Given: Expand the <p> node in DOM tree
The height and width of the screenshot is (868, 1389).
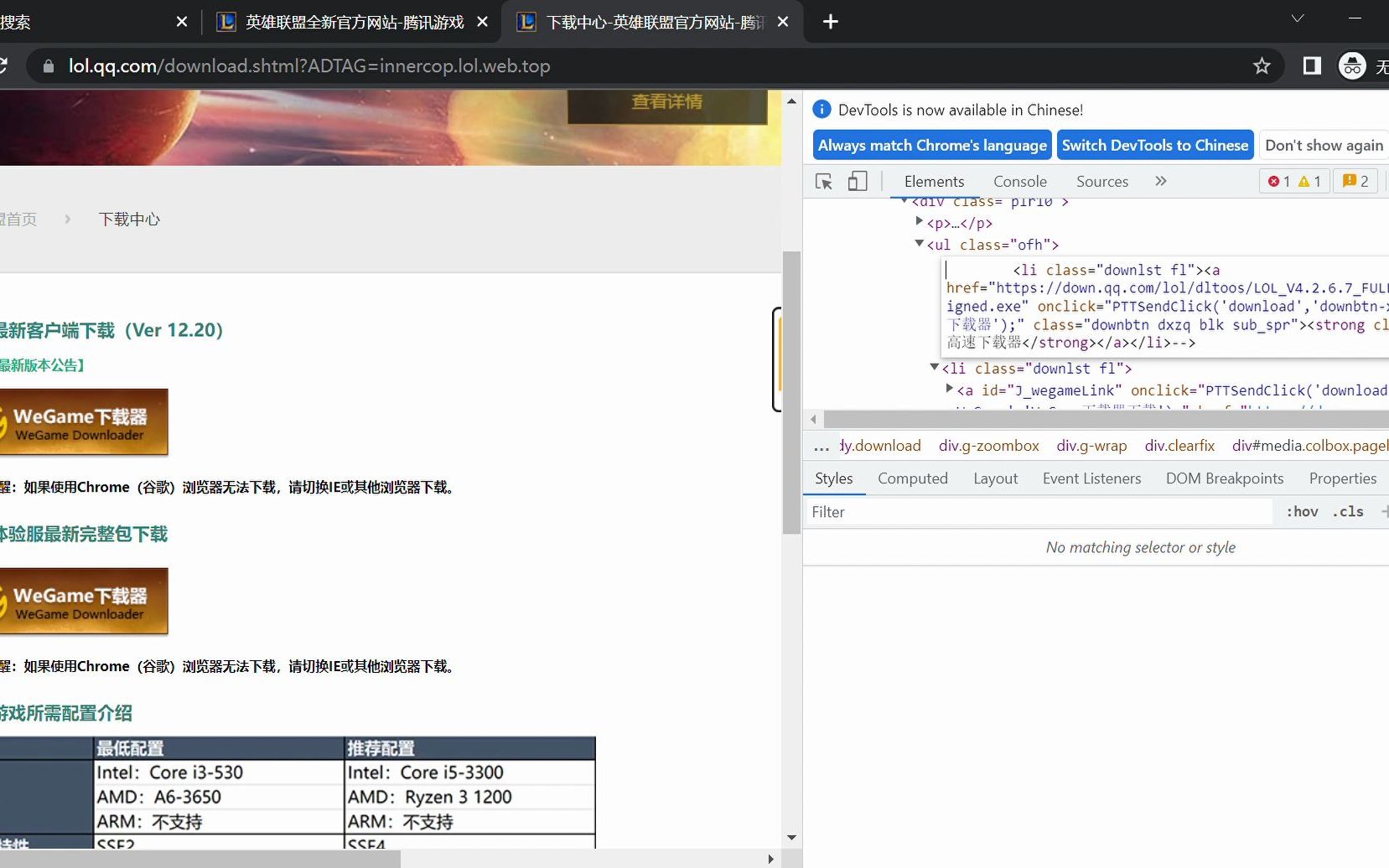Looking at the screenshot, I should click(x=920, y=222).
